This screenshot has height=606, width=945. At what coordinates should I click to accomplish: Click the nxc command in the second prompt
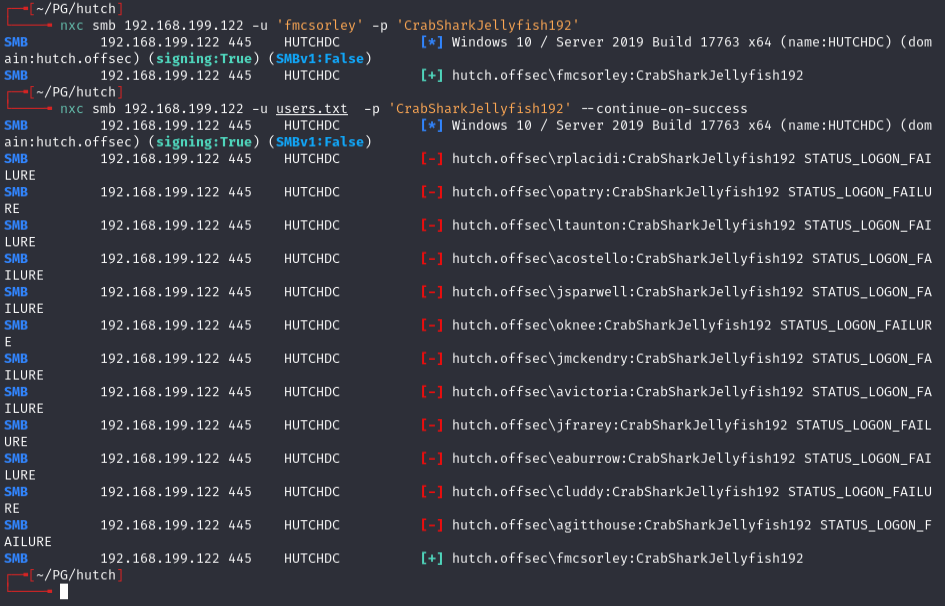(72, 109)
